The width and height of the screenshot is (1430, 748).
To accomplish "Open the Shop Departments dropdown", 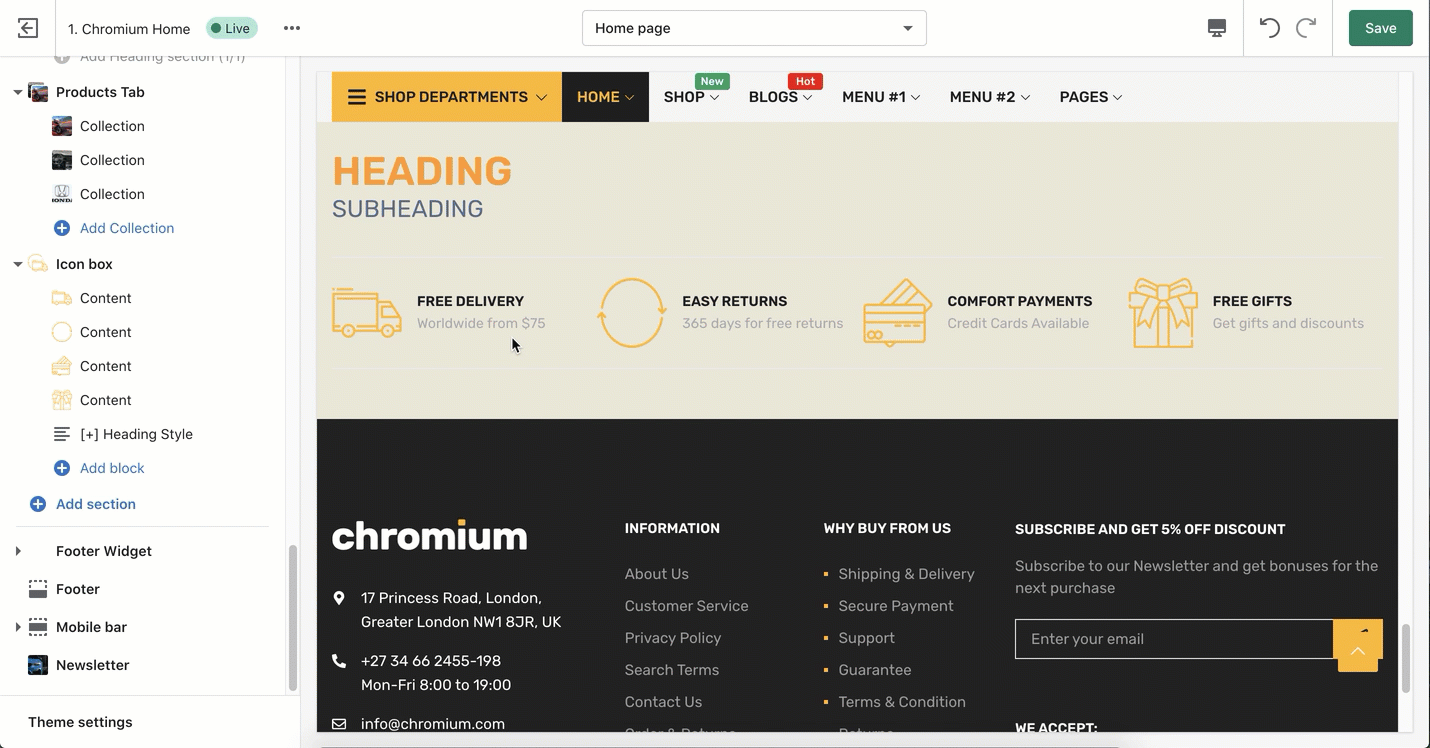I will [x=447, y=97].
